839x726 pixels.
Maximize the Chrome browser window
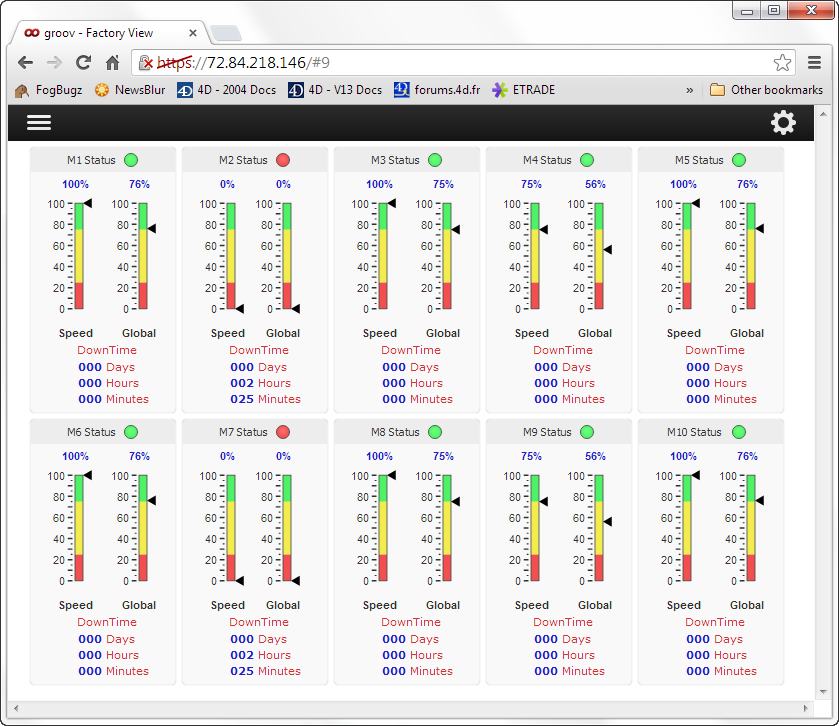click(774, 11)
